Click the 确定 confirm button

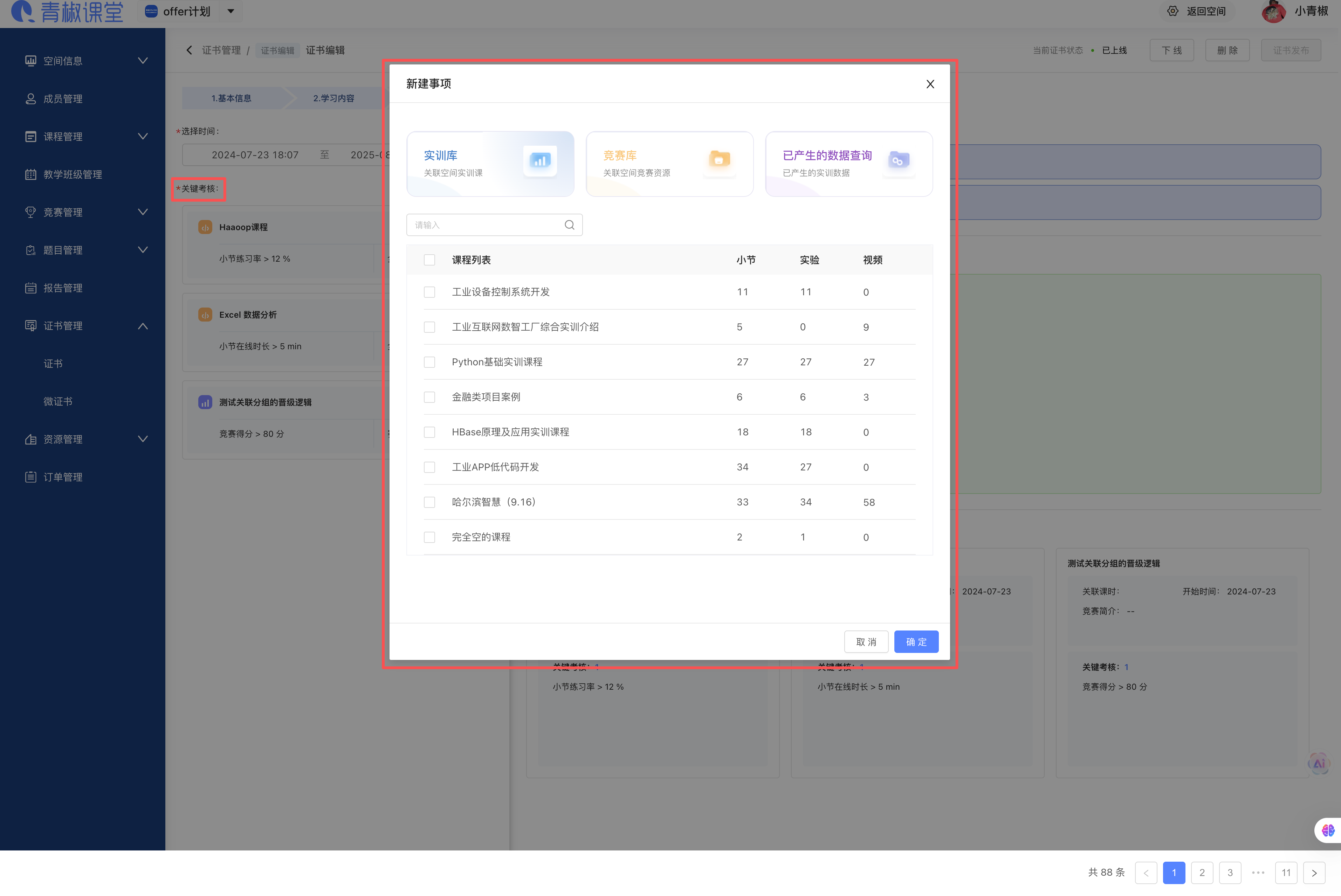(x=916, y=642)
